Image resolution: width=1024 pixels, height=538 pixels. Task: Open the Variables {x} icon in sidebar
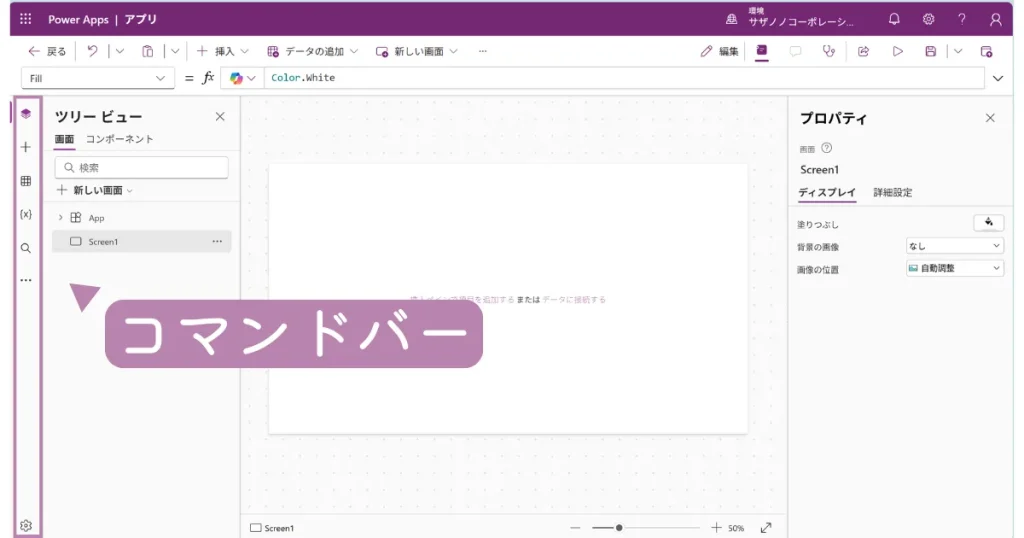pyautogui.click(x=26, y=214)
